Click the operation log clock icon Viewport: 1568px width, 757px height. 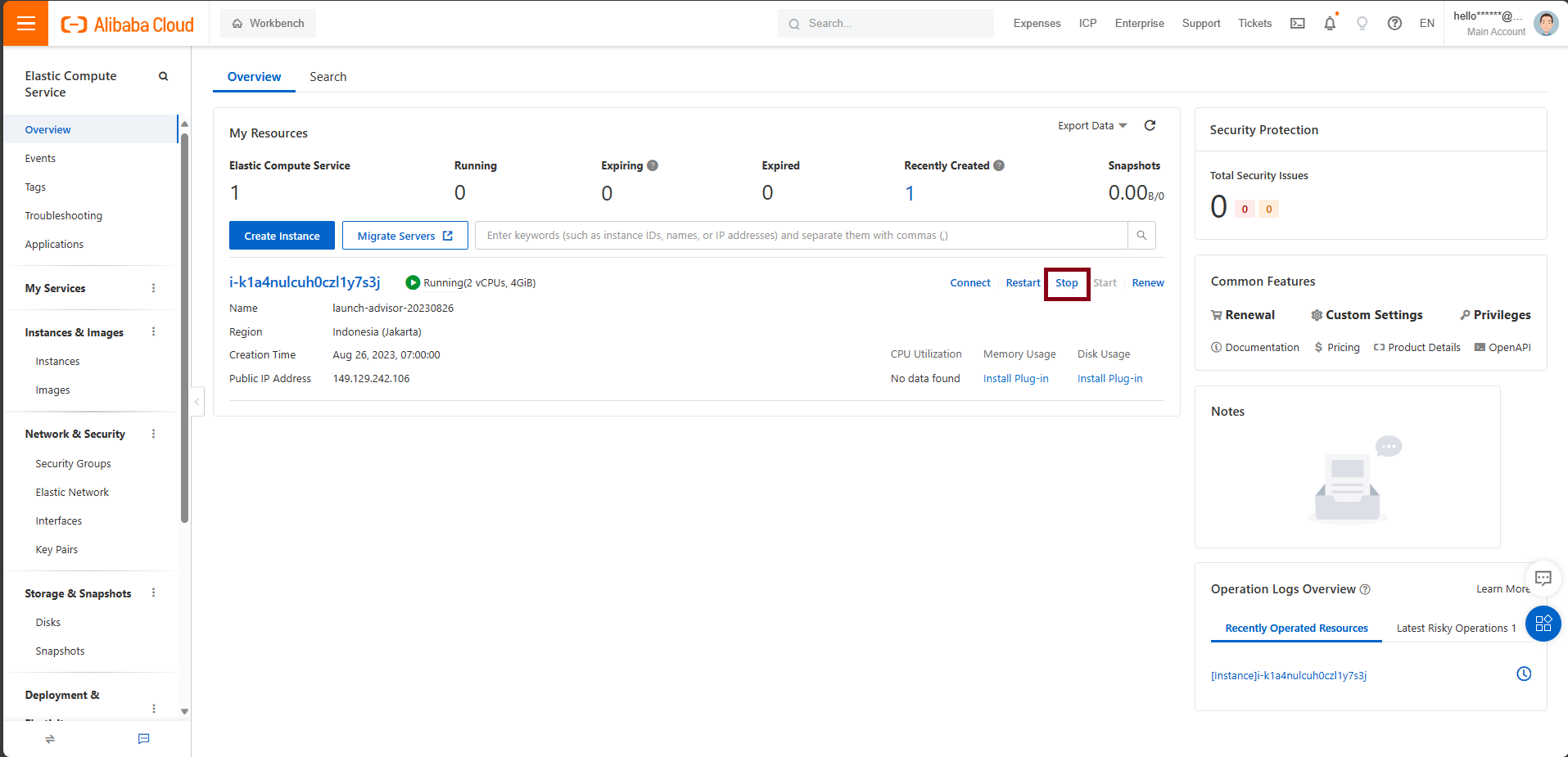click(x=1524, y=674)
